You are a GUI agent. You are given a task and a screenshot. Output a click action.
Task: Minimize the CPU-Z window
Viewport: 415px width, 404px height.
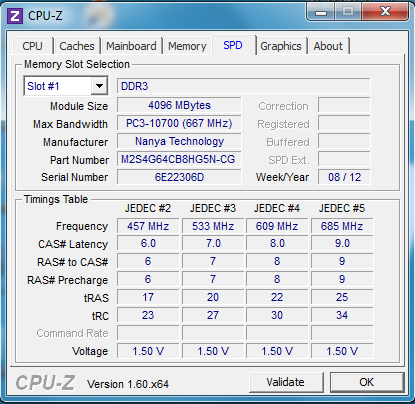click(x=321, y=12)
